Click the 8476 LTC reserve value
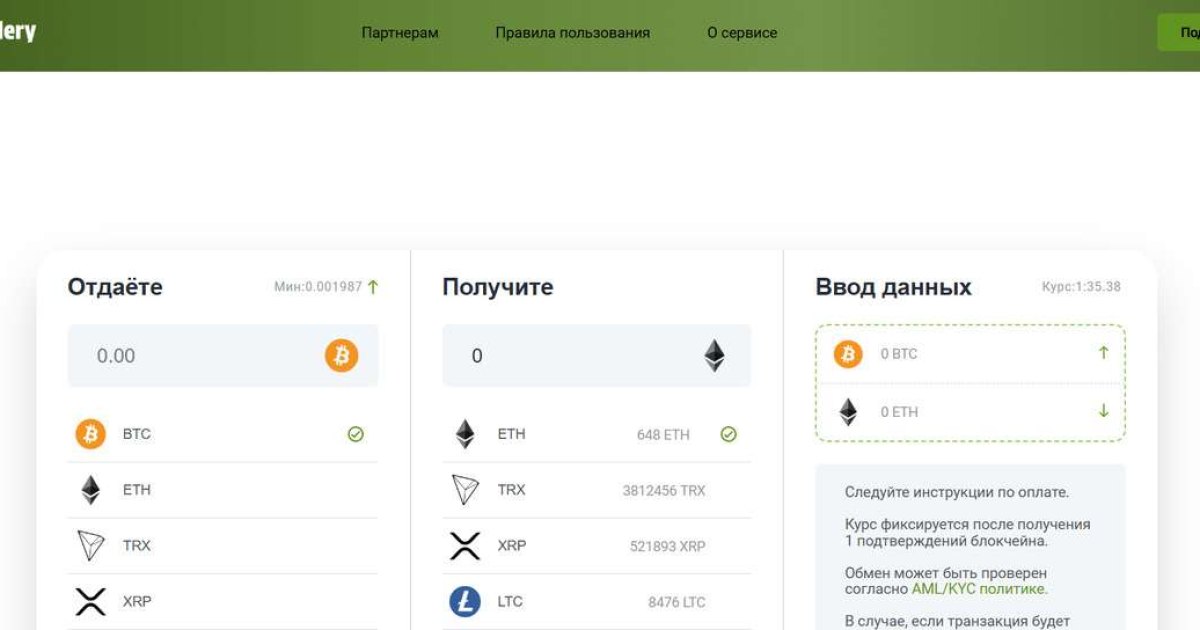This screenshot has height=630, width=1200. (677, 602)
